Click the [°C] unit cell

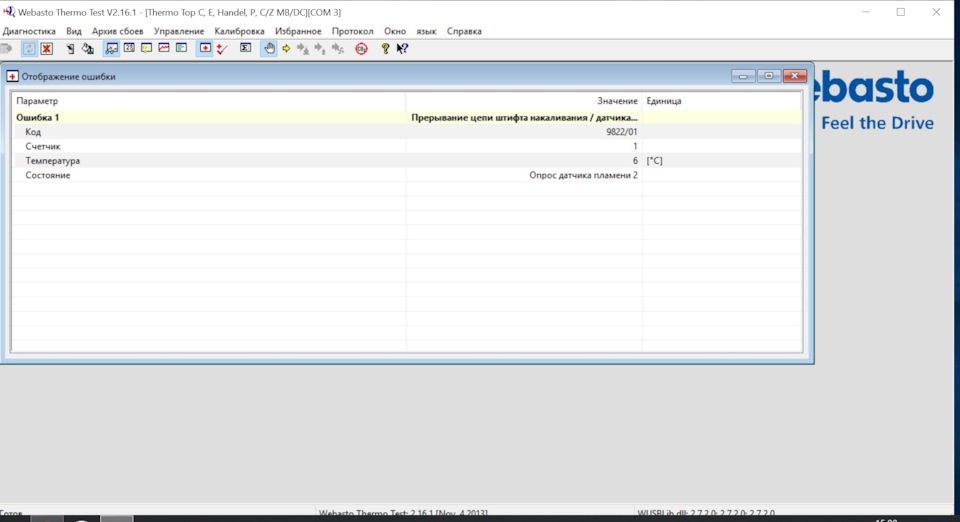pos(654,160)
